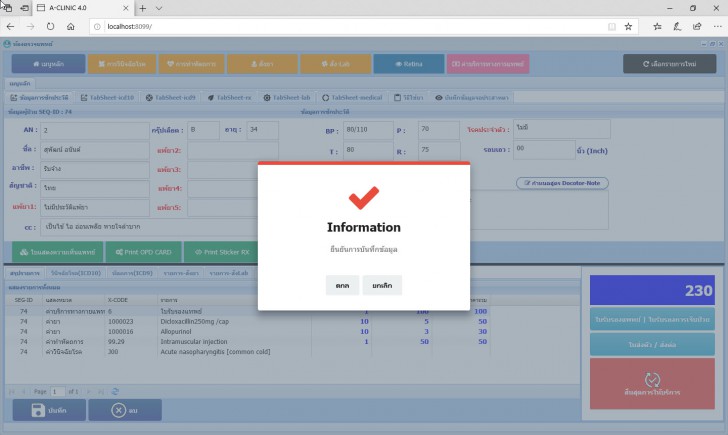The height and width of the screenshot is (435, 728).
Task: Cancel the Information dialog with ยกเลิก
Action: [x=382, y=286]
